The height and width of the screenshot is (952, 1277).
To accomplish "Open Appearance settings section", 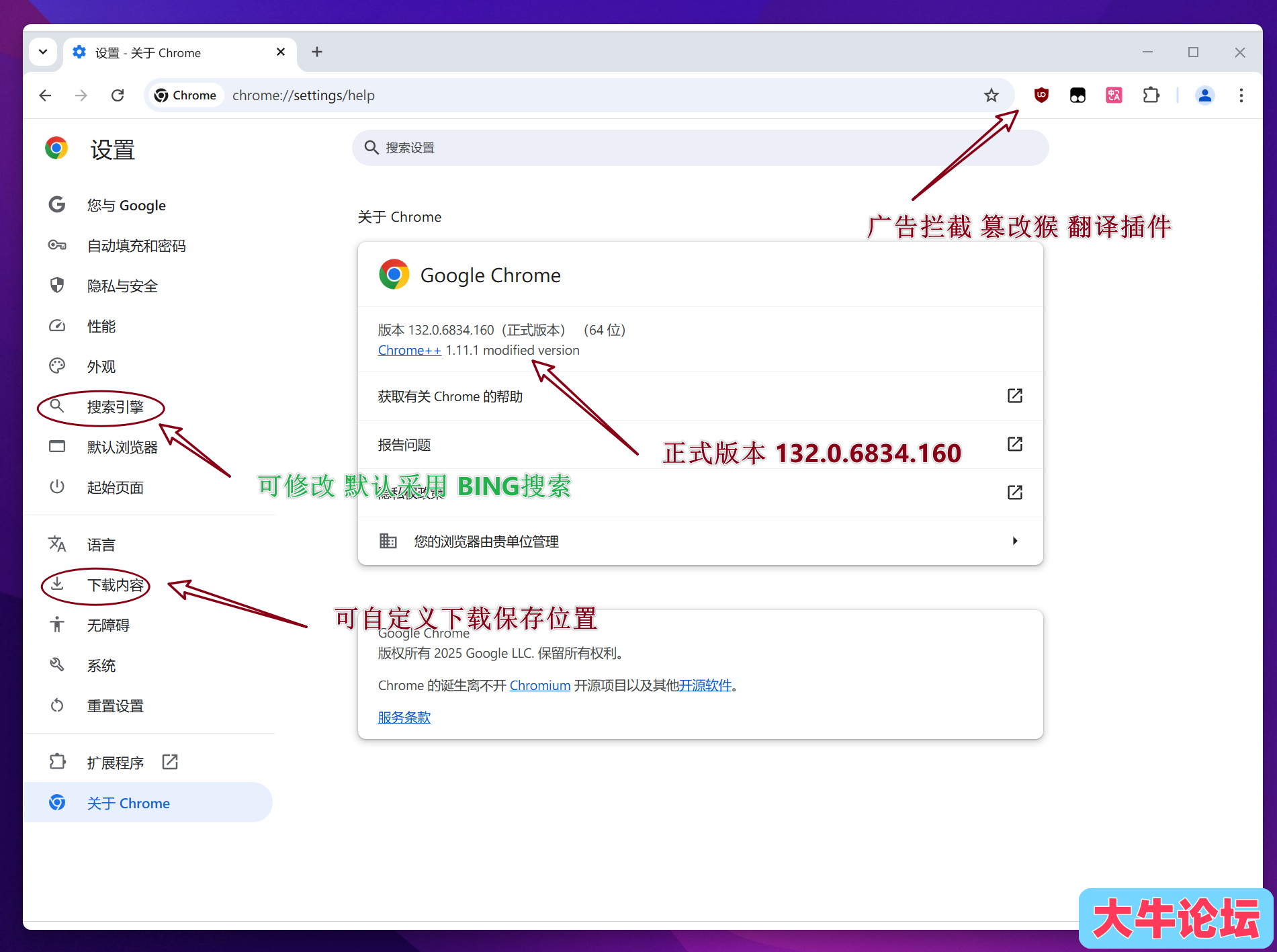I will [x=148, y=367].
